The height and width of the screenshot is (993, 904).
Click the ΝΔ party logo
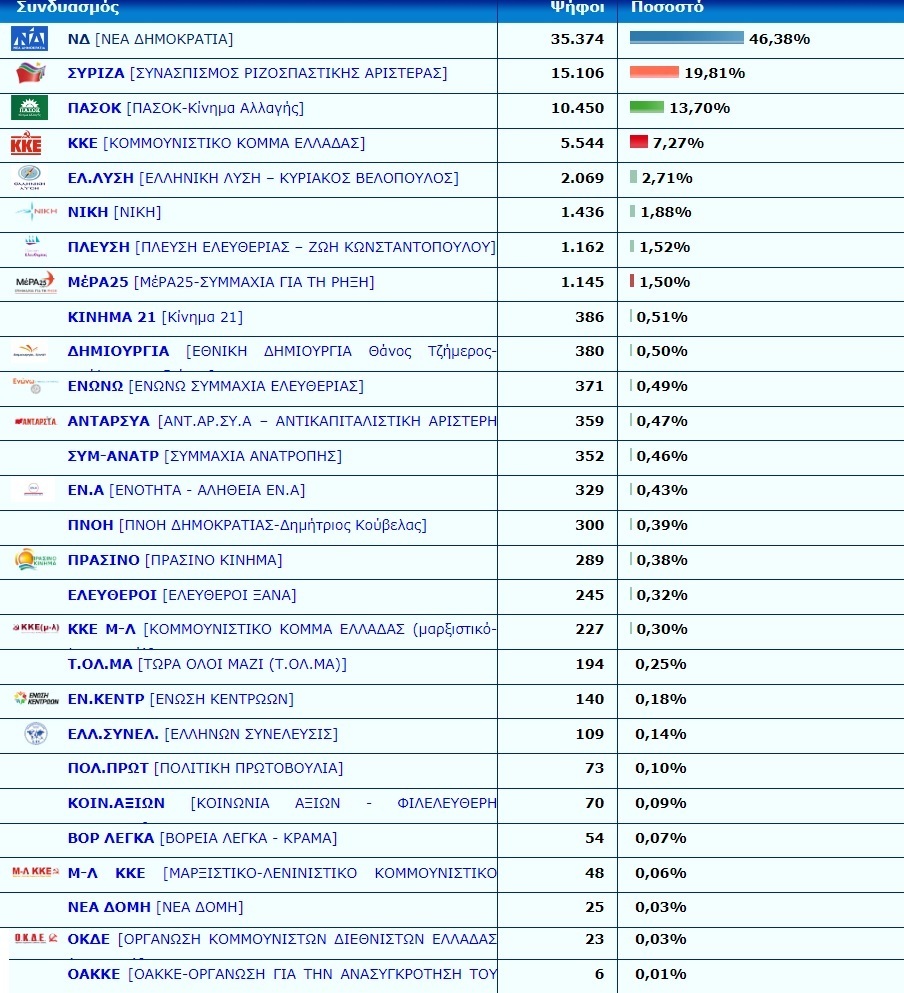29,39
